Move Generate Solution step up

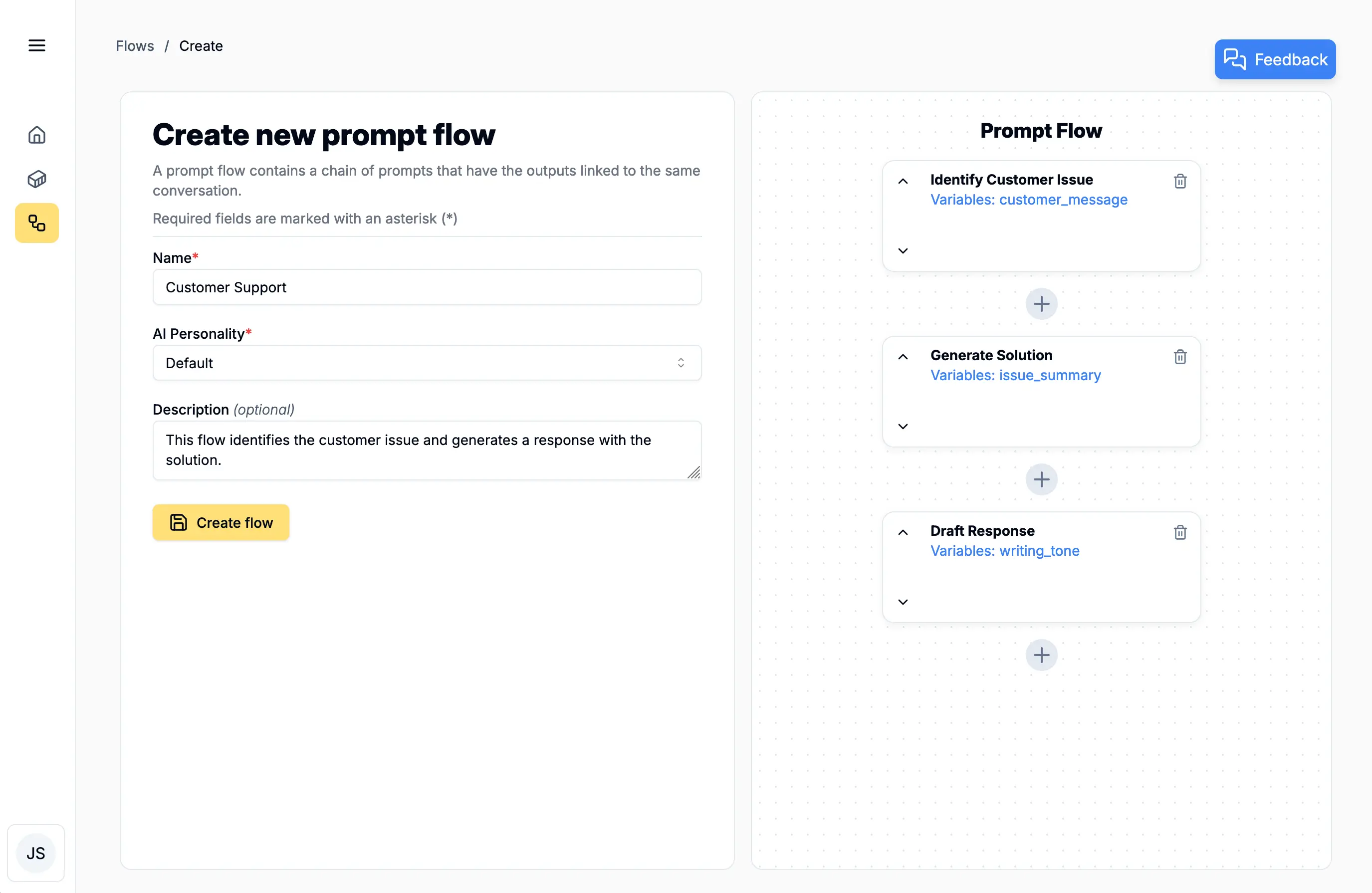pos(903,357)
